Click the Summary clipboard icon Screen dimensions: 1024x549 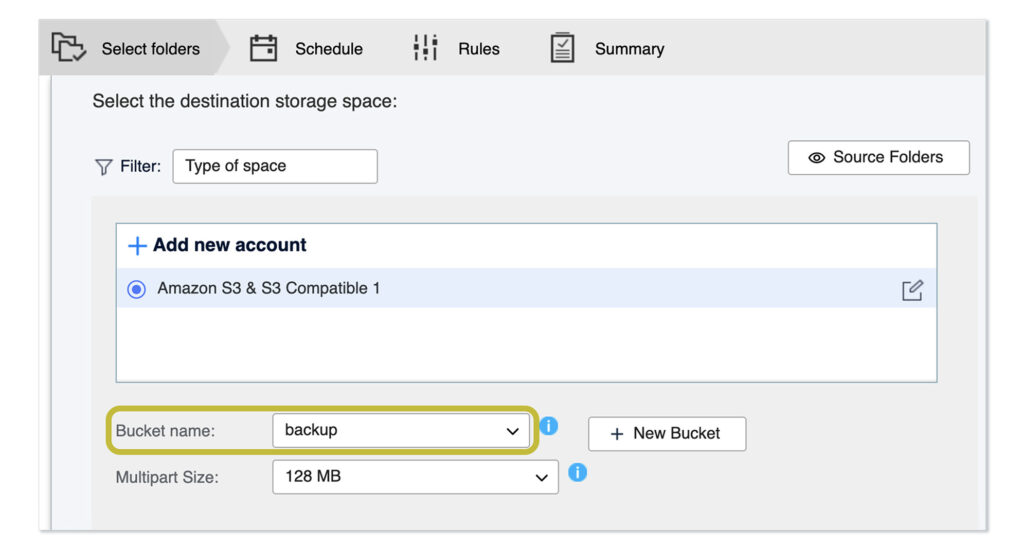(563, 48)
